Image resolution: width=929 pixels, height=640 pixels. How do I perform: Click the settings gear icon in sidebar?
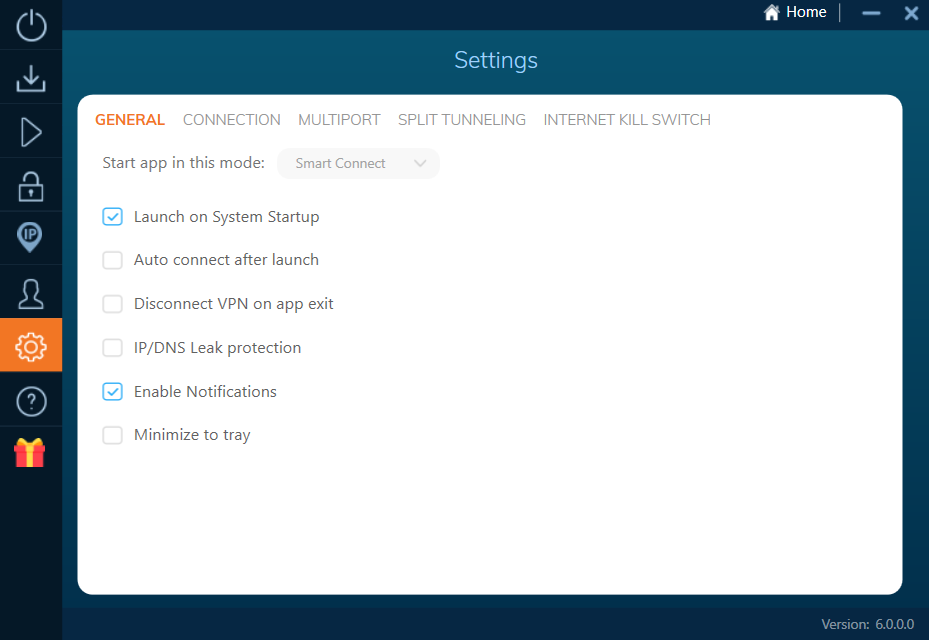pos(31,346)
